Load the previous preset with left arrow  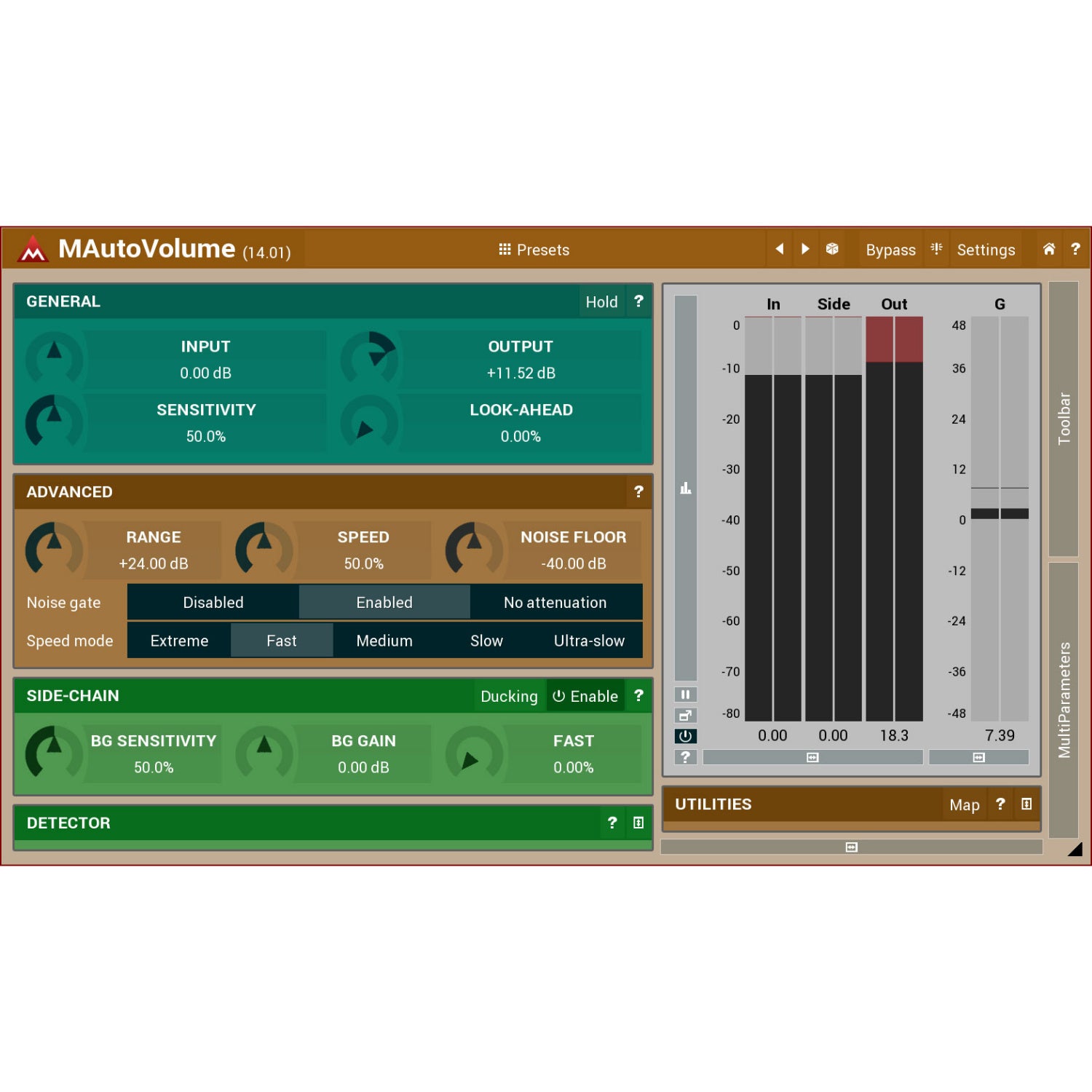tap(779, 249)
